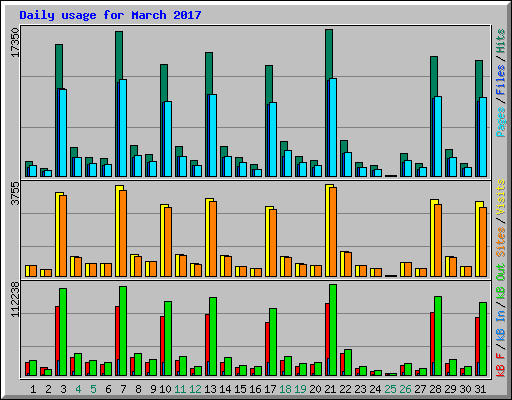Image resolution: width=512 pixels, height=400 pixels.
Task: Click the dark green Hits bar for day 7
Action: [x=119, y=56]
